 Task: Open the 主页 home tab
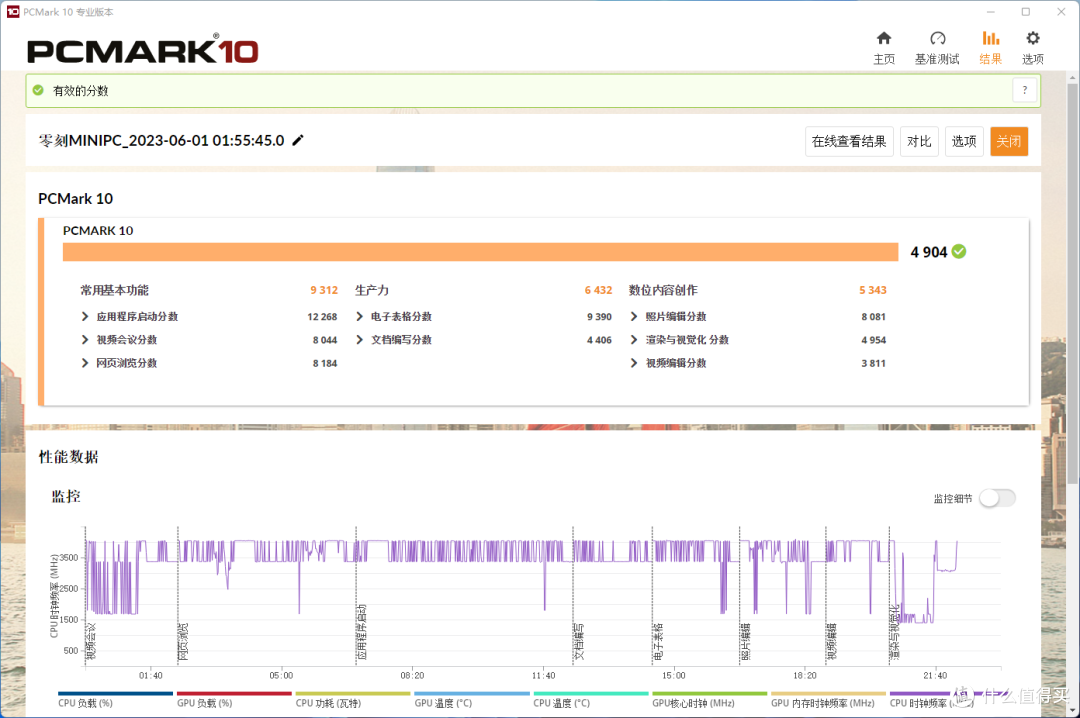884,48
